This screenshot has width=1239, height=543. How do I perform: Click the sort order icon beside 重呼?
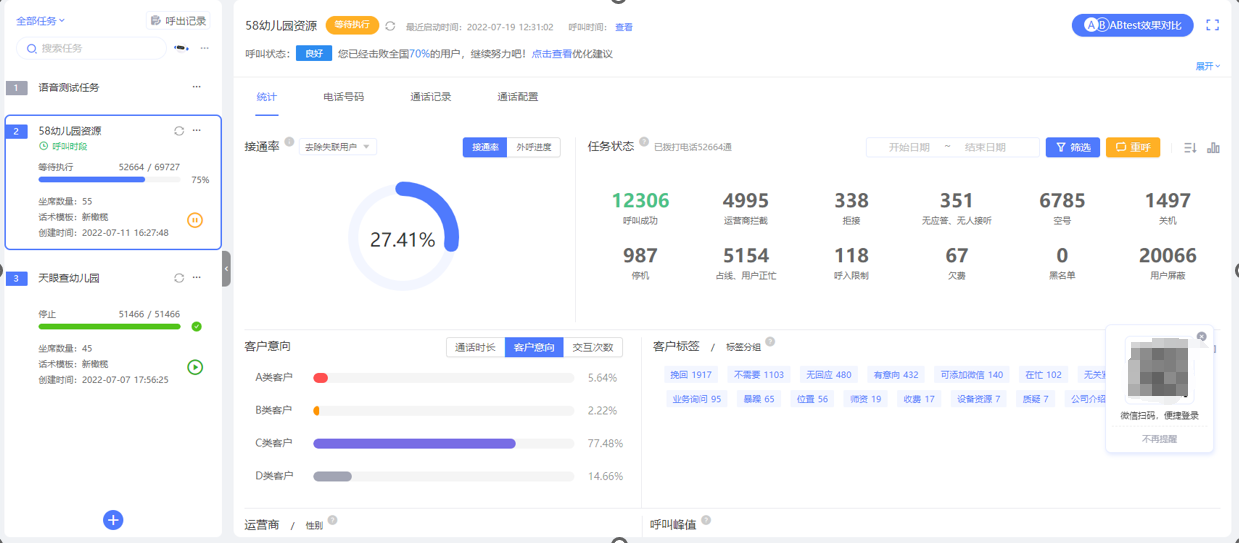pos(1190,148)
